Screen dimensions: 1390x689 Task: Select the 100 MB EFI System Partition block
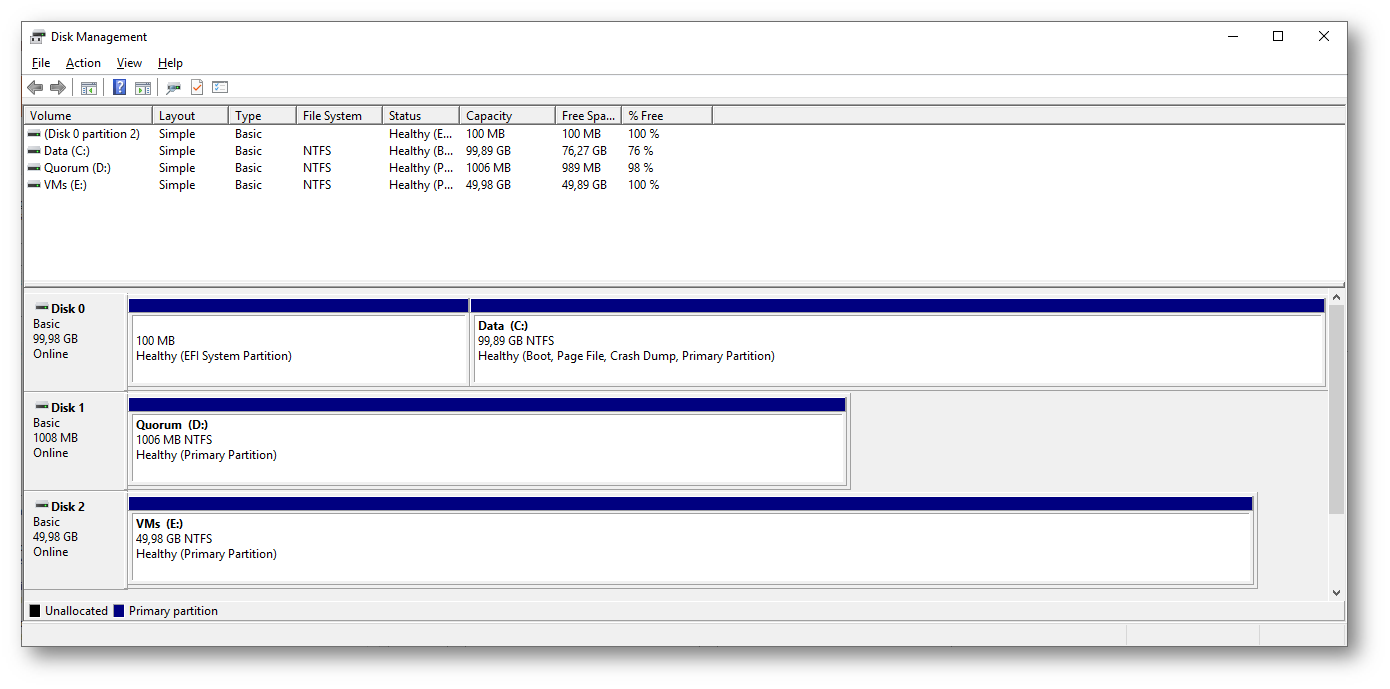pyautogui.click(x=298, y=341)
